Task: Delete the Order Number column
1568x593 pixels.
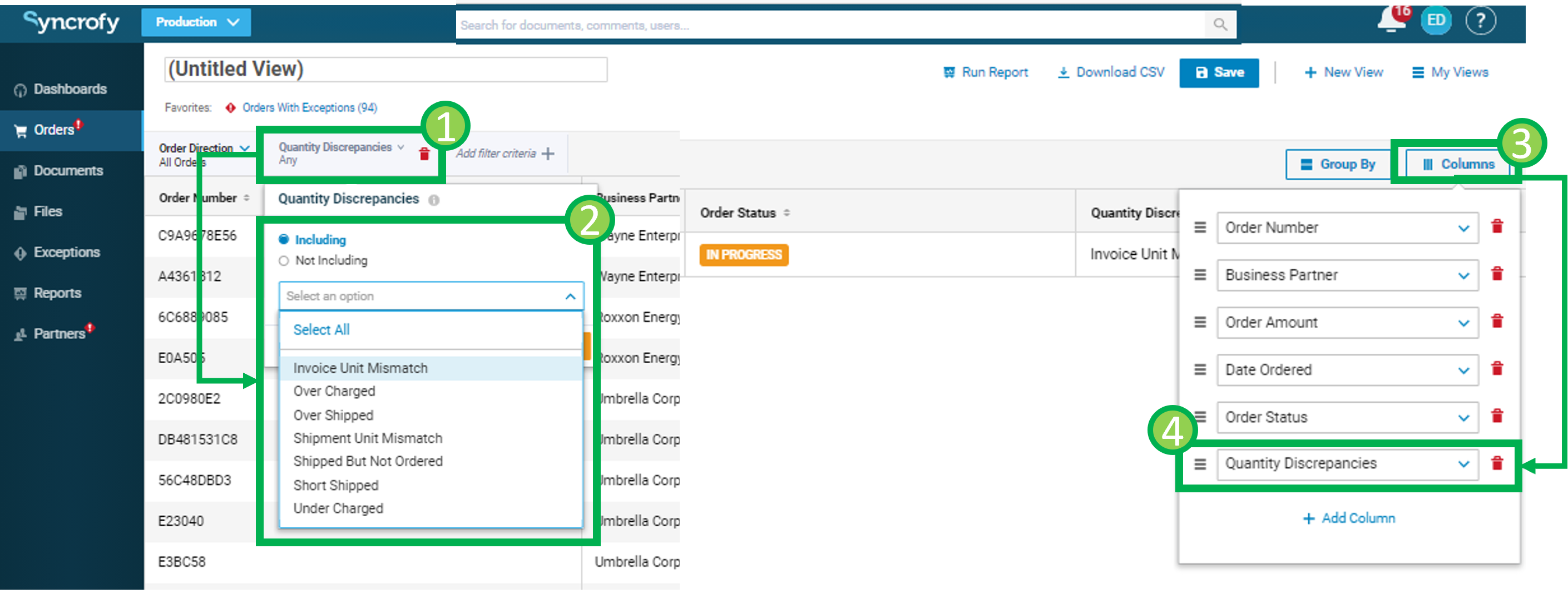Action: (x=1497, y=226)
